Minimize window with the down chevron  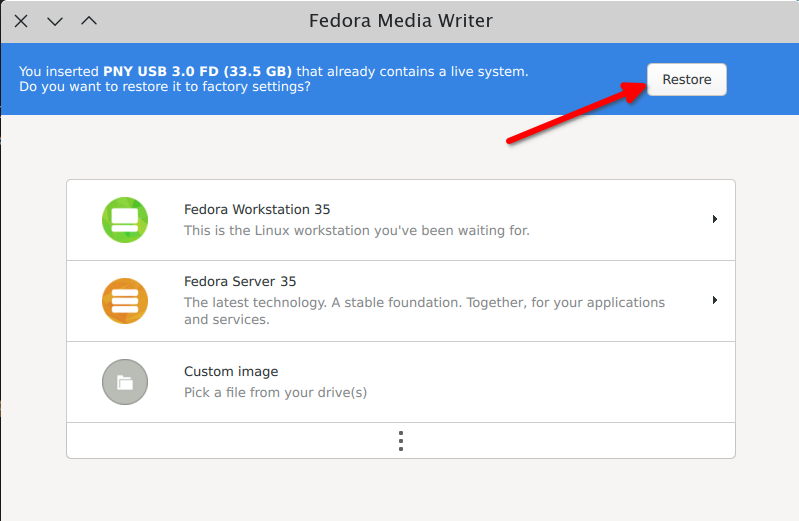pyautogui.click(x=55, y=21)
